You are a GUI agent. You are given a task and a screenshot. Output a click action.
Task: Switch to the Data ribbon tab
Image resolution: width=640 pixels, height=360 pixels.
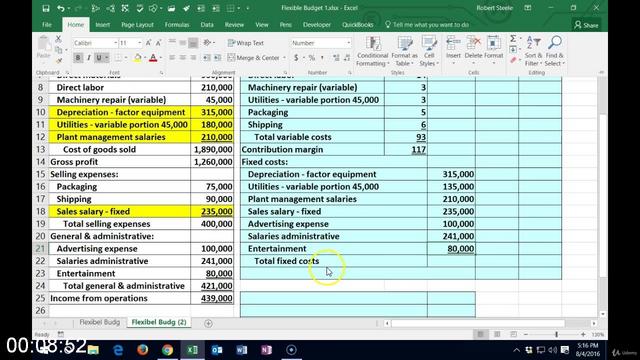pos(207,25)
